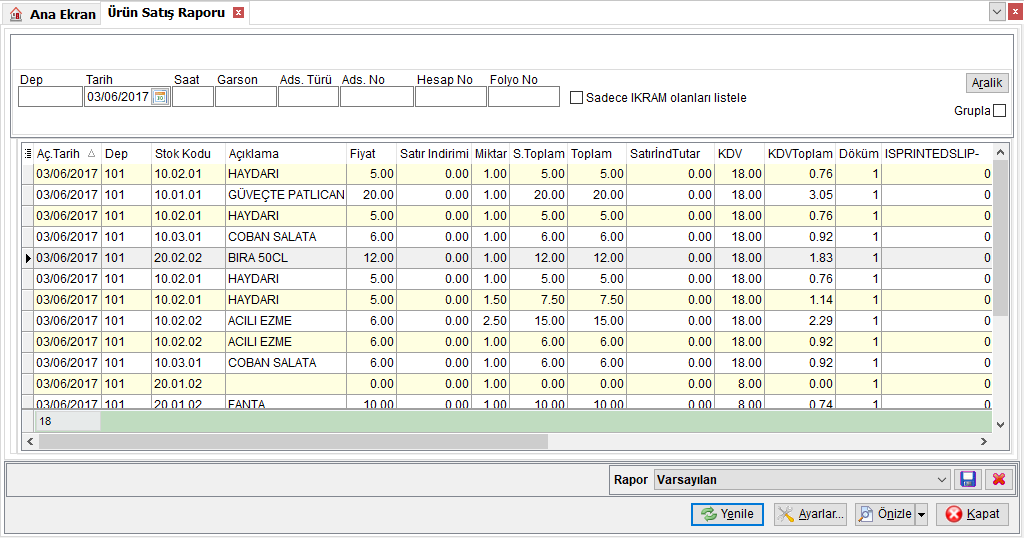Click the Miktar 2.50 cell

point(491,321)
